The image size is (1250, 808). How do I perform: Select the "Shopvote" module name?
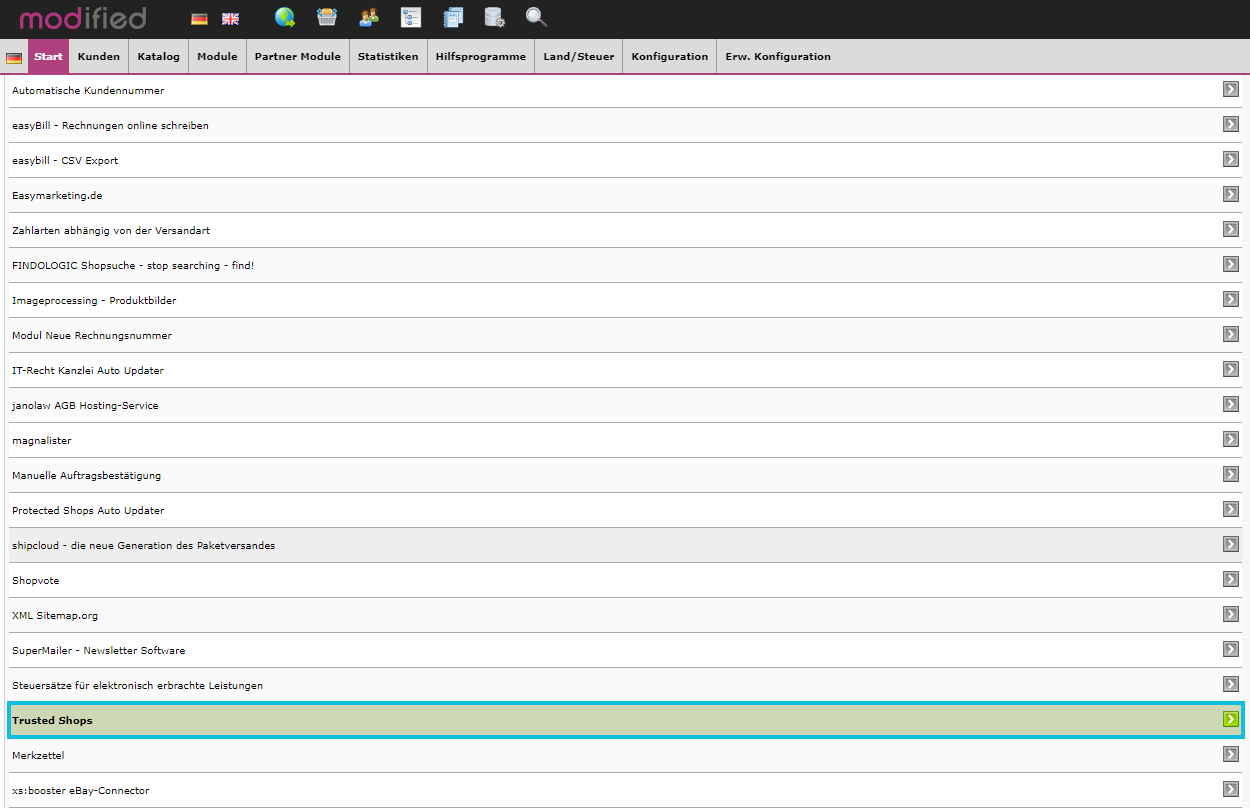[36, 581]
